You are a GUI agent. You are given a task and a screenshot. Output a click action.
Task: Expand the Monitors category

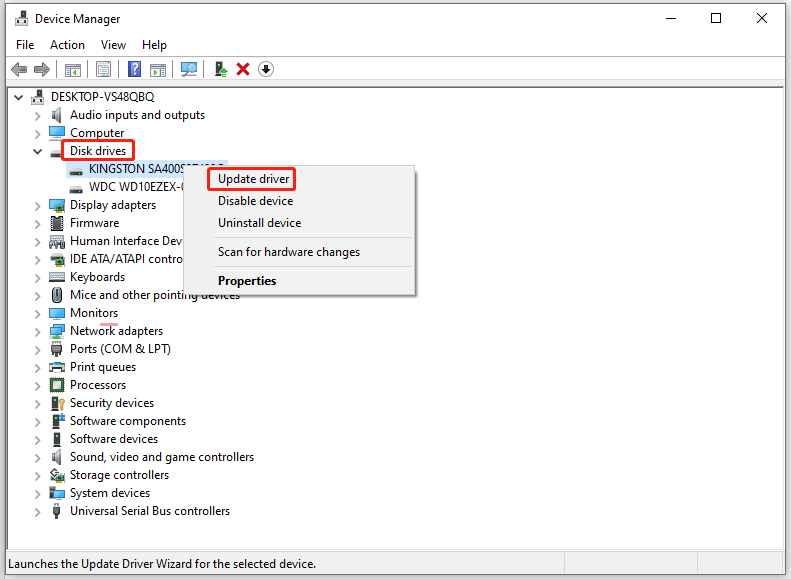[x=37, y=314]
